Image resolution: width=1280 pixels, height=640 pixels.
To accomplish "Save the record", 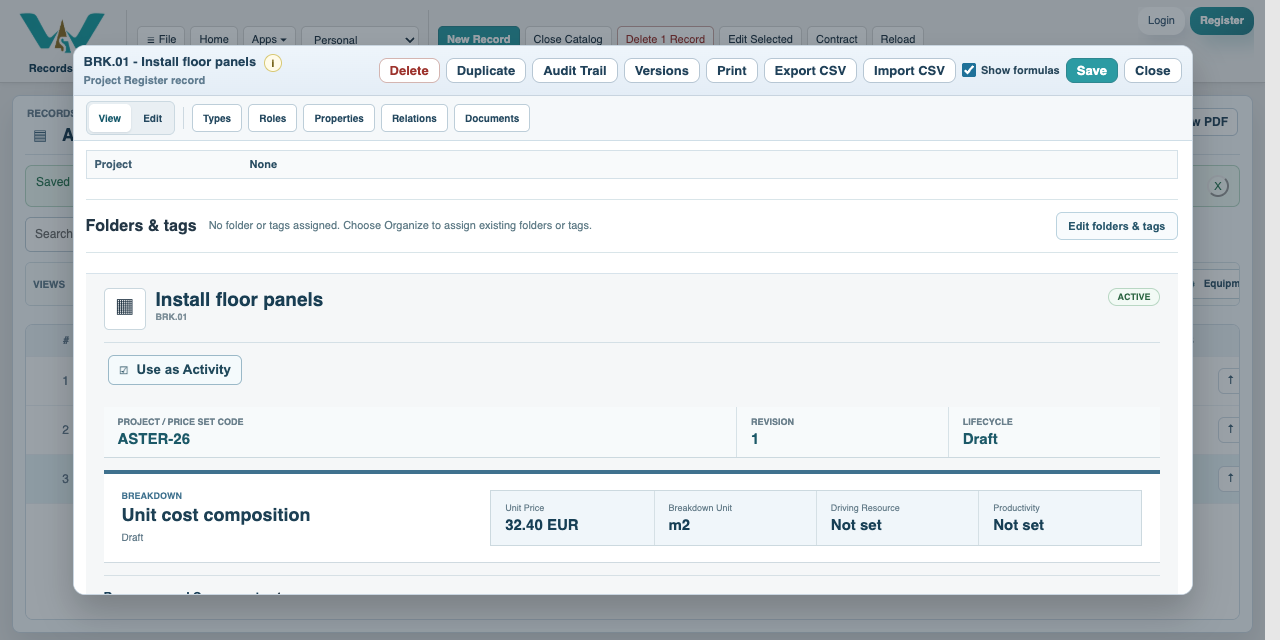I will (x=1092, y=70).
